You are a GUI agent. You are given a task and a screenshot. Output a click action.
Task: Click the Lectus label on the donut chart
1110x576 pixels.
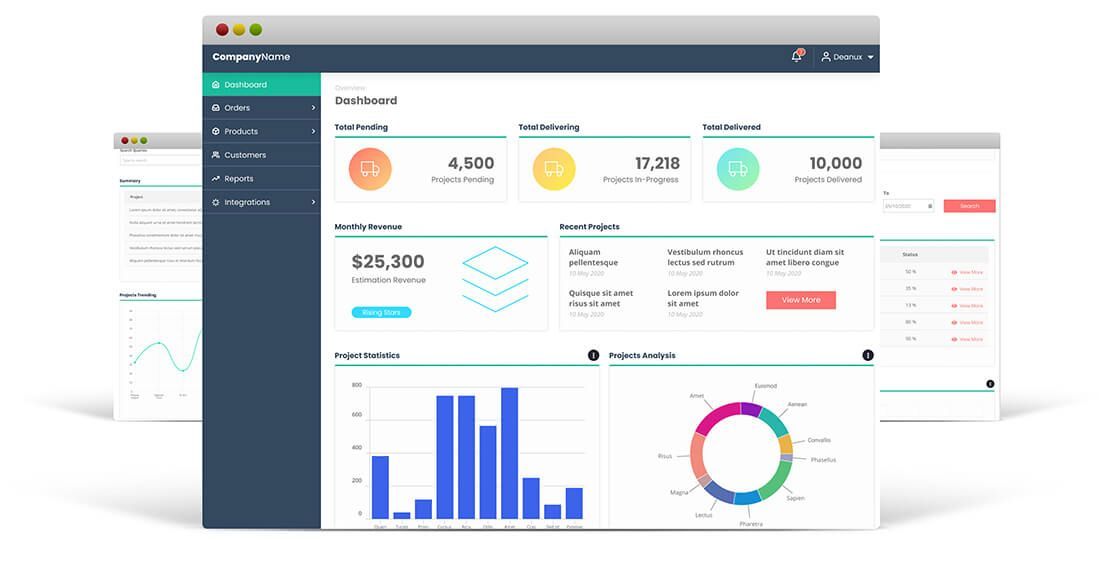[704, 515]
